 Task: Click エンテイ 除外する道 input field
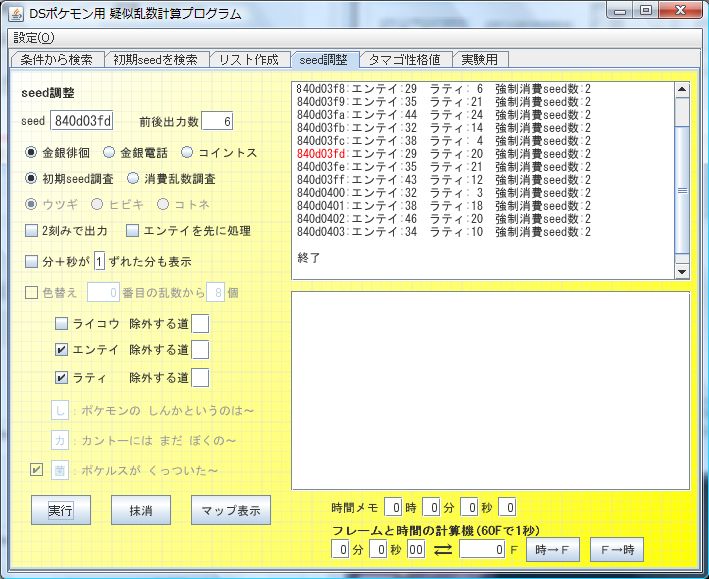[200, 350]
